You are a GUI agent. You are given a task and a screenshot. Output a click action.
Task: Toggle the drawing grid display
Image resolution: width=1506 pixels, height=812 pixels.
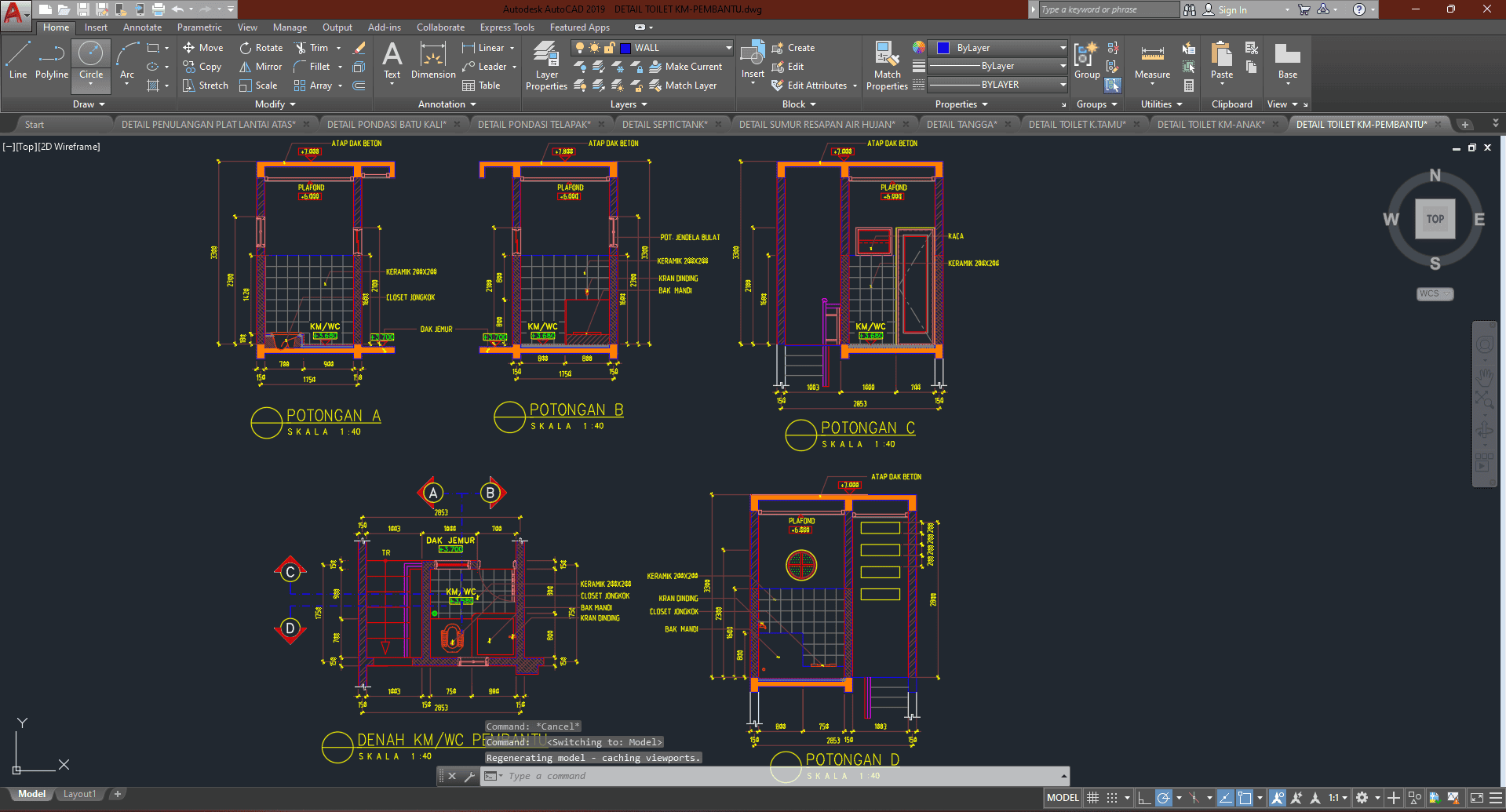[x=1092, y=798]
